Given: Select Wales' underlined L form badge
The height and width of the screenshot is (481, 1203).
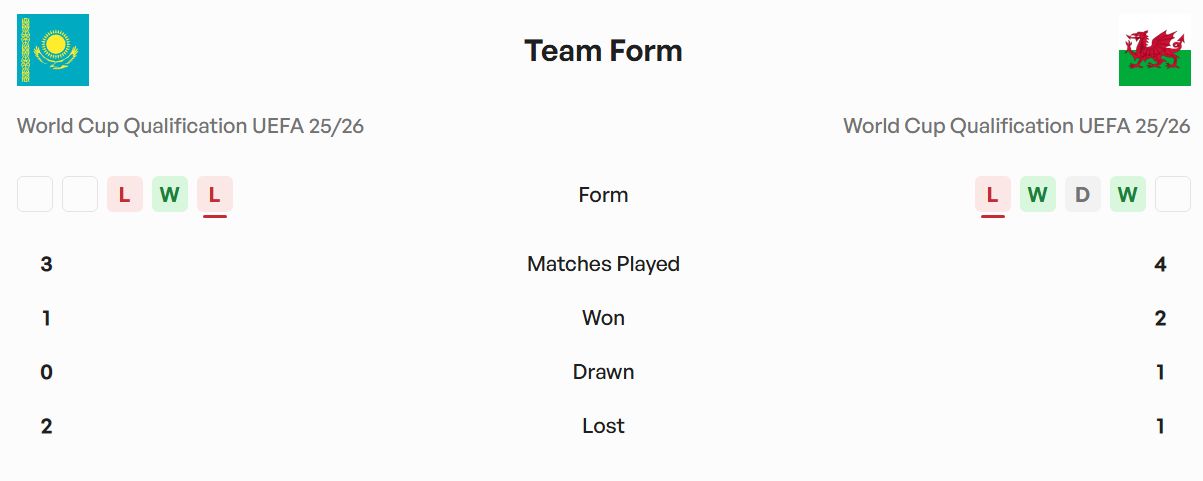Looking at the screenshot, I should 992,194.
